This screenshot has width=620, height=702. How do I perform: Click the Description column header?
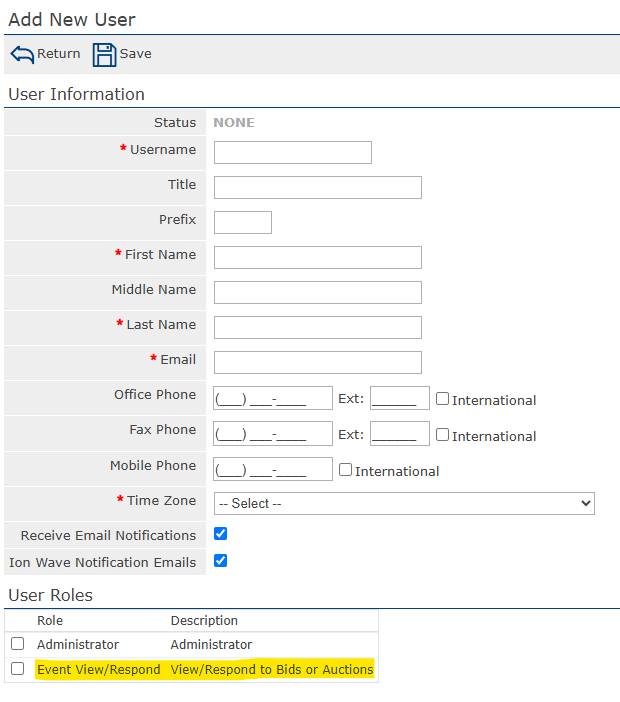204,621
